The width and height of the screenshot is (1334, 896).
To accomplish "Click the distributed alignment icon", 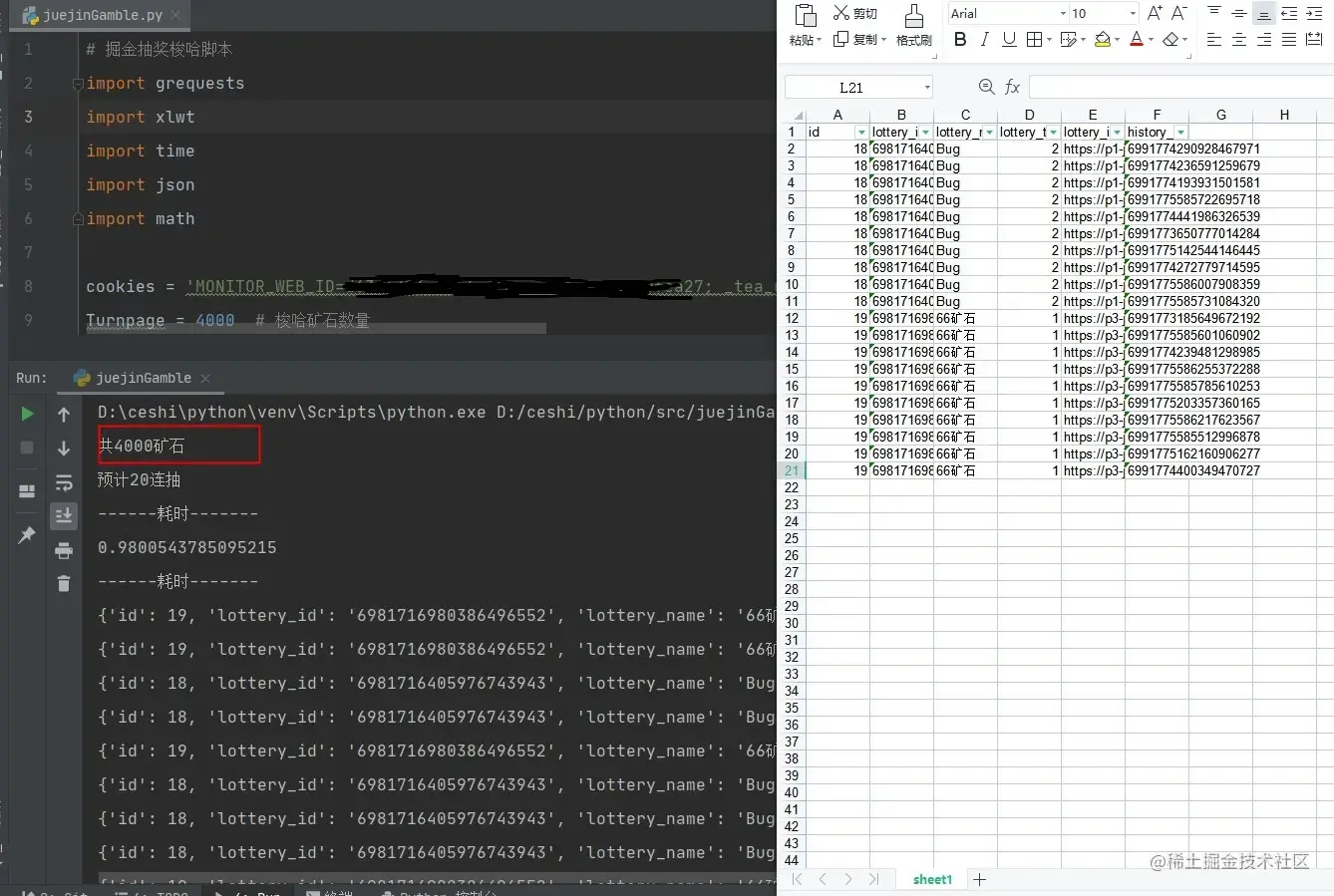I will click(1314, 39).
